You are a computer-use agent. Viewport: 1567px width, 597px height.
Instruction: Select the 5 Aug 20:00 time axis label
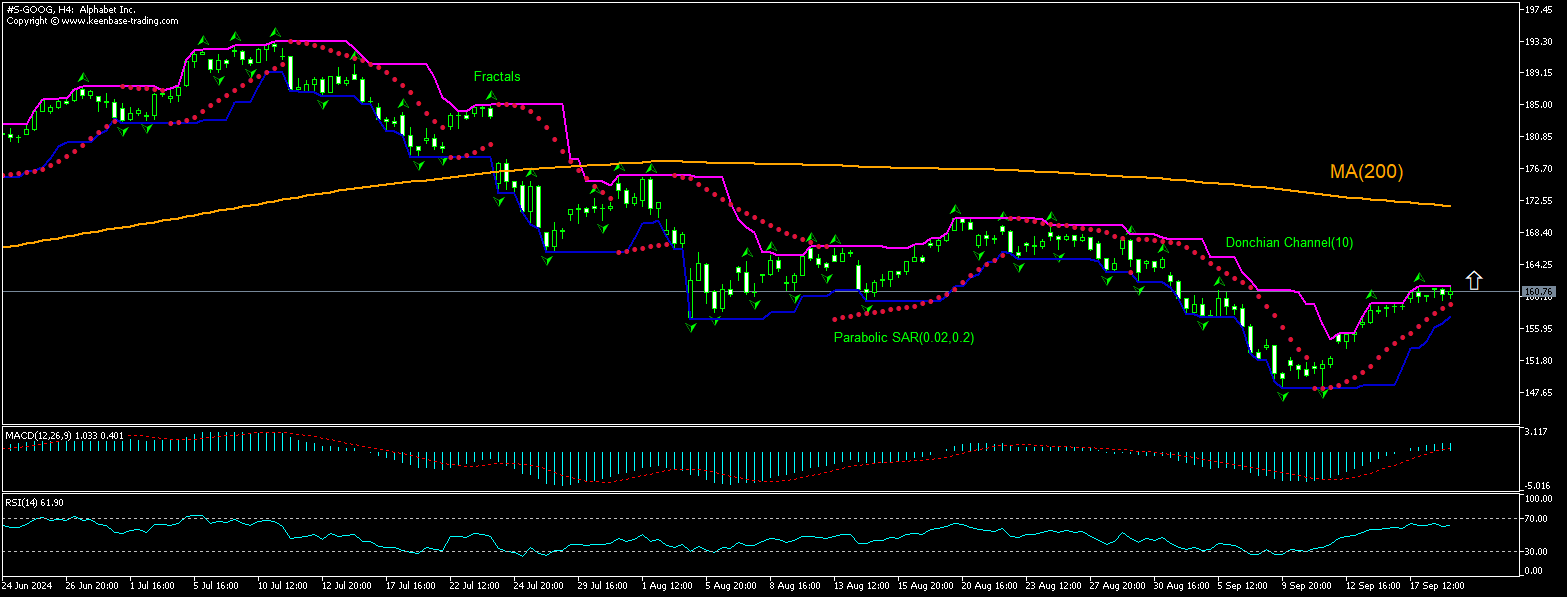tap(729, 583)
